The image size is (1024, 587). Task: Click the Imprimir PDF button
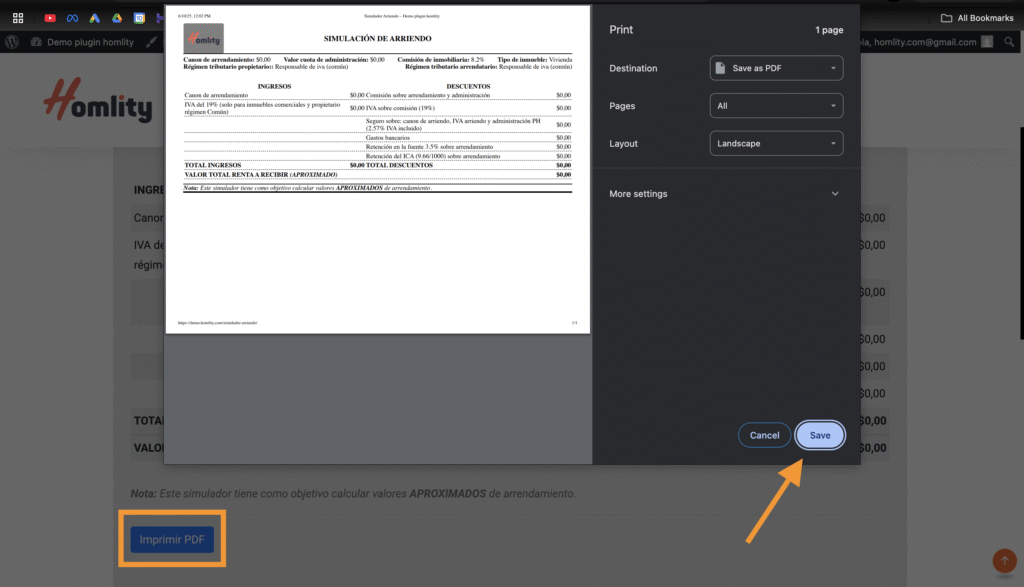[172, 539]
